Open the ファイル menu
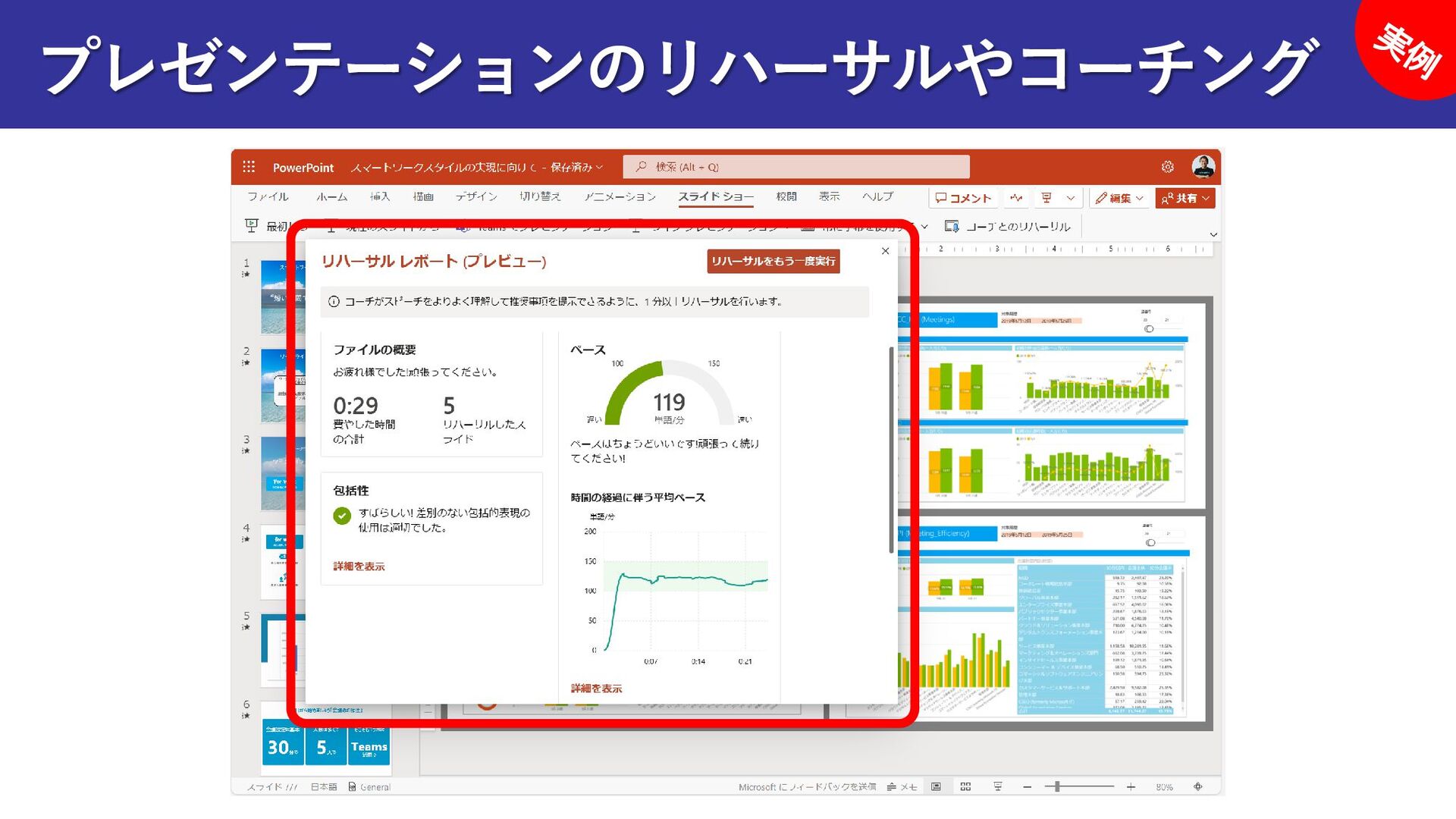Image resolution: width=1456 pixels, height=819 pixels. (x=268, y=196)
